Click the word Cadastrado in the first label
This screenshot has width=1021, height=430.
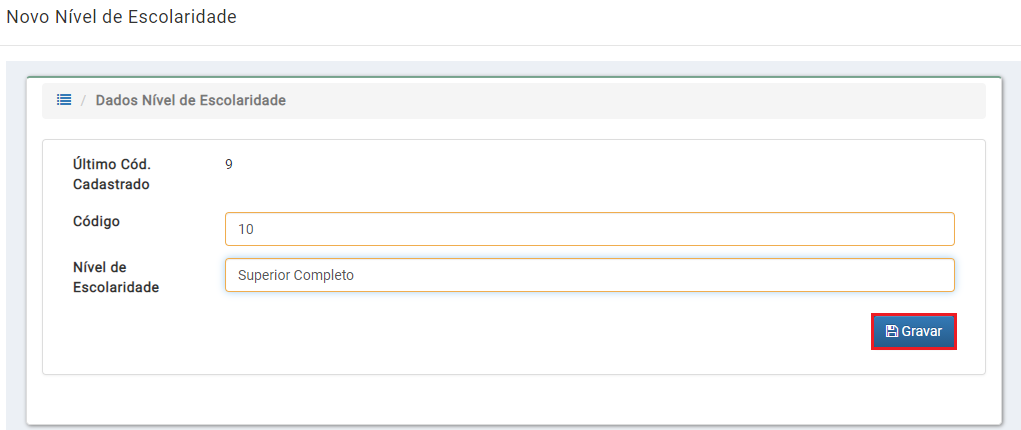[x=111, y=184]
